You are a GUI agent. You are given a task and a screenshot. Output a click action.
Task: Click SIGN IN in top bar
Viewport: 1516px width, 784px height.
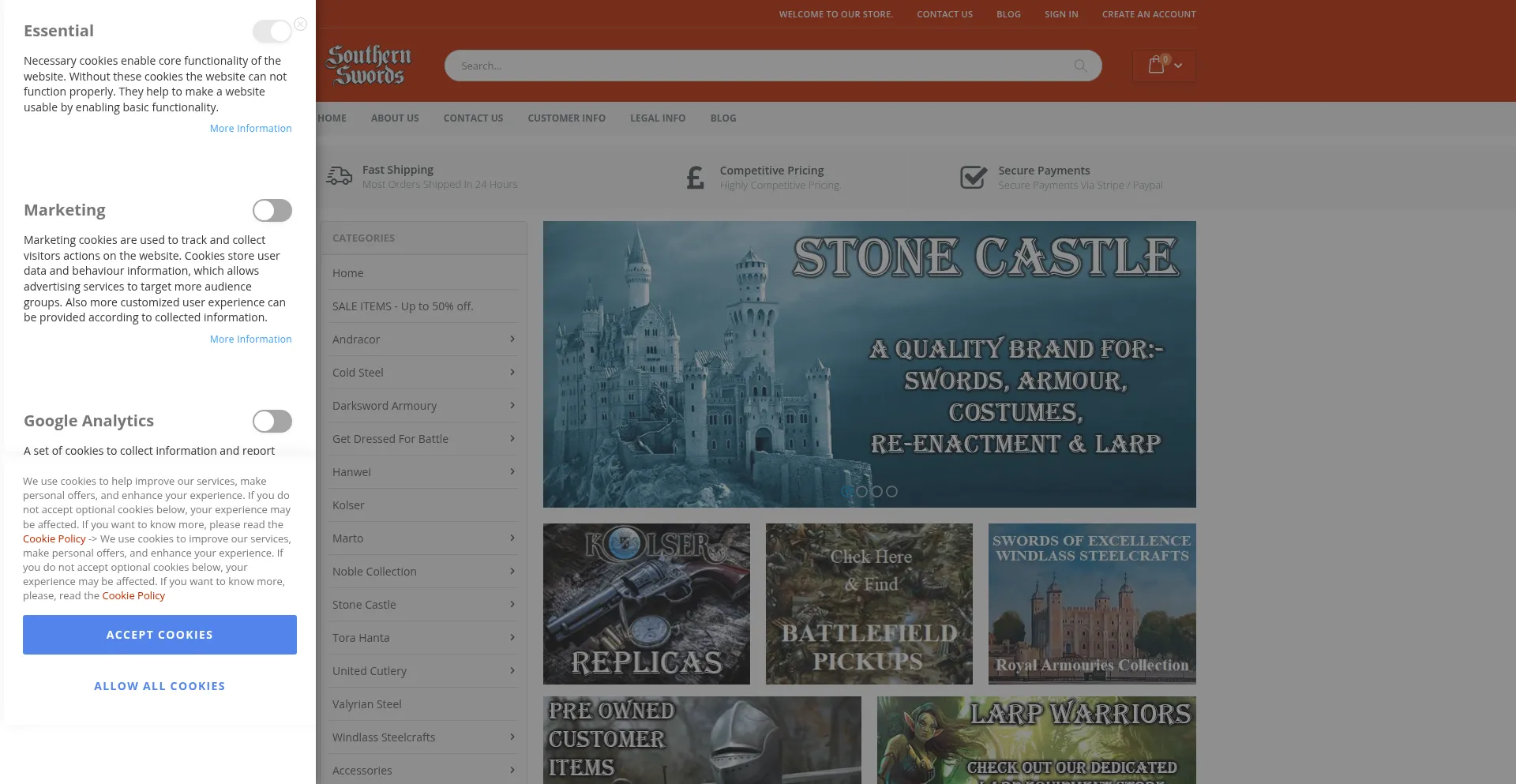pos(1061,14)
